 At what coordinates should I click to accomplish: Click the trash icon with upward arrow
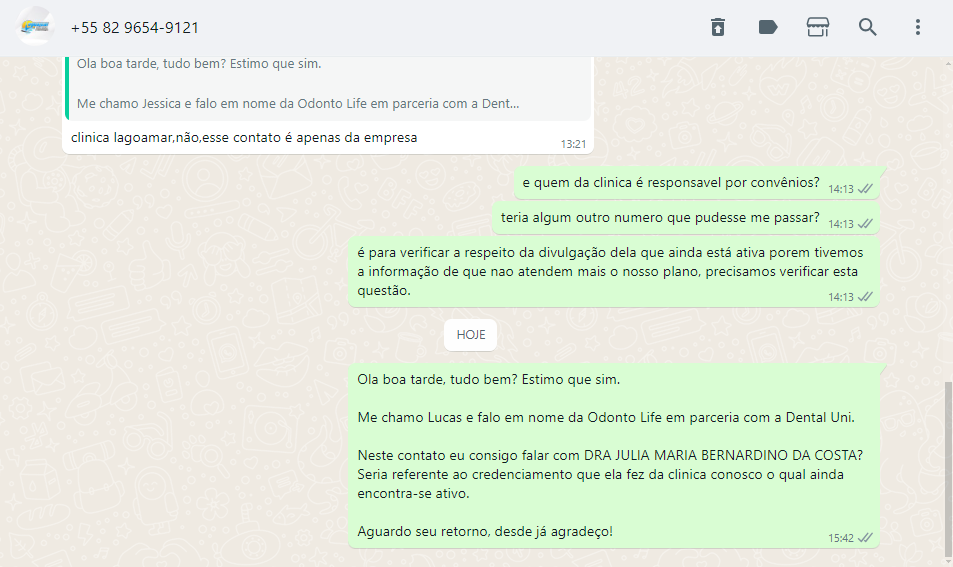pos(718,27)
